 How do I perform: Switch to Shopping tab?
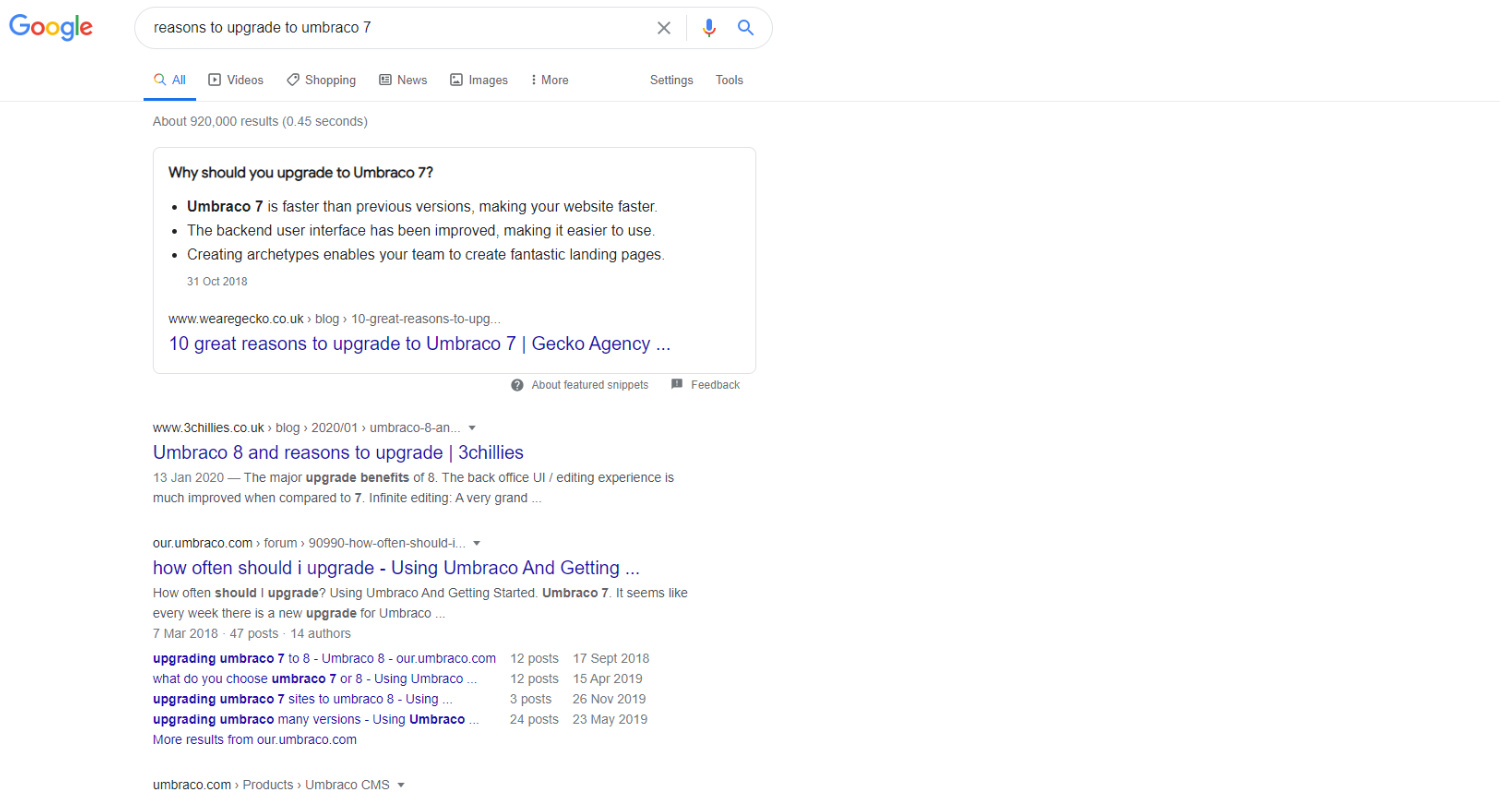[x=321, y=80]
